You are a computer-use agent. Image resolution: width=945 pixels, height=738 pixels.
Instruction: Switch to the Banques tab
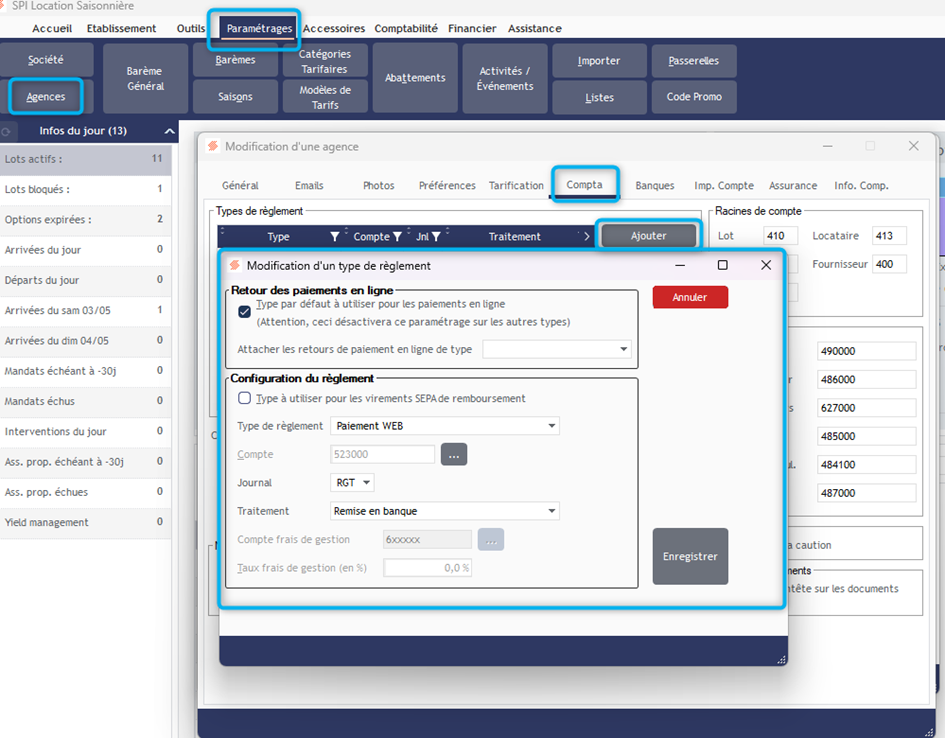655,185
